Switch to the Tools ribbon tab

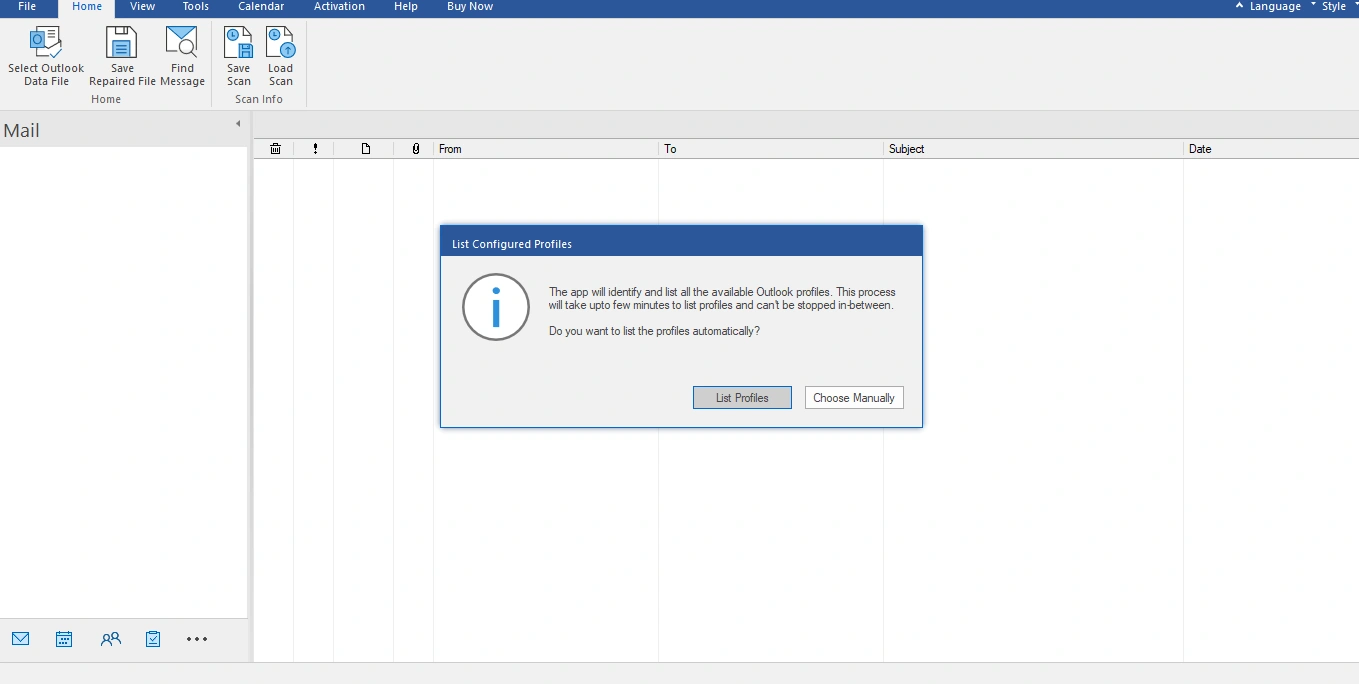[196, 7]
